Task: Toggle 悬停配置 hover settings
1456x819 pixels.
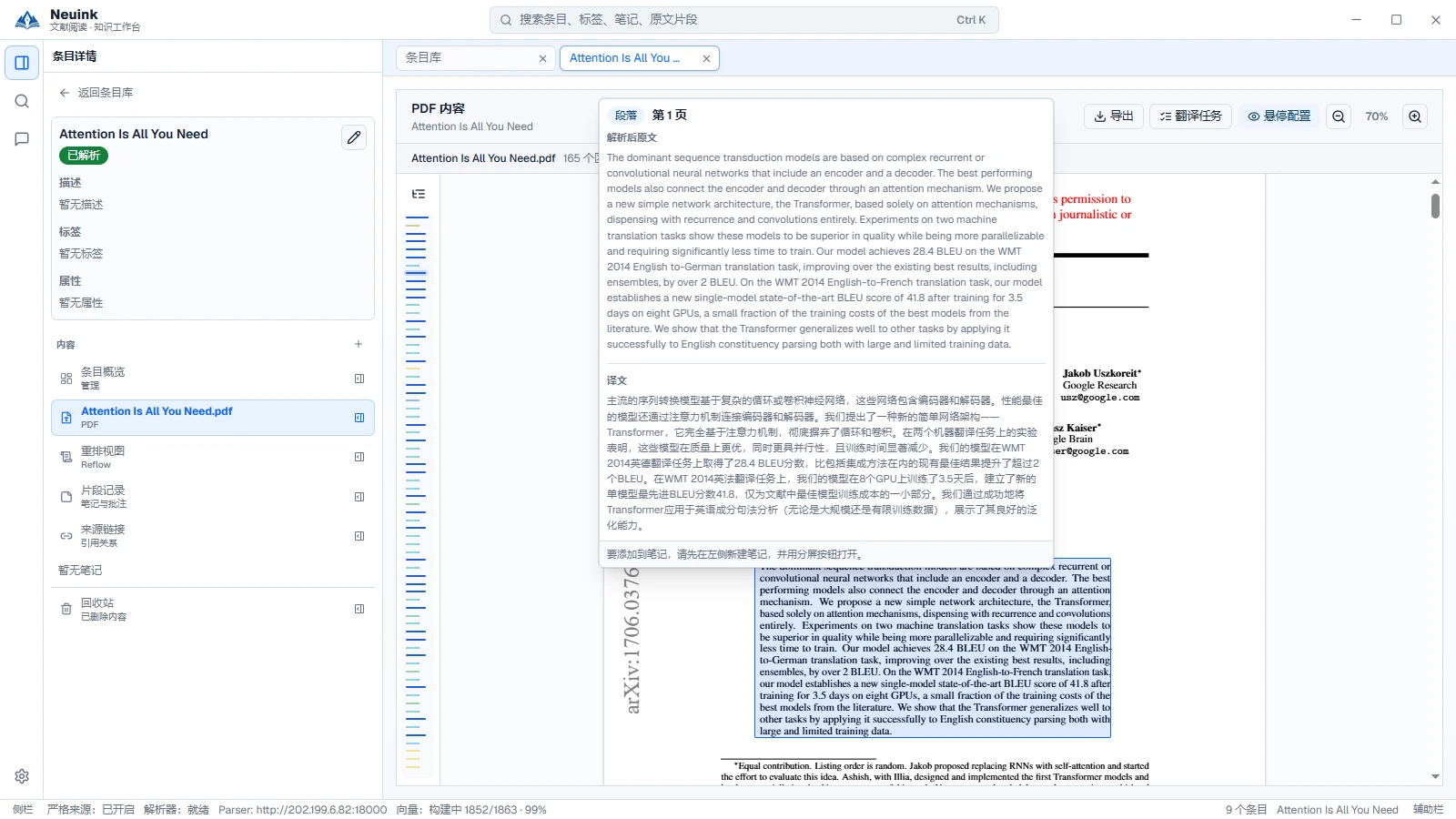Action: [1279, 116]
